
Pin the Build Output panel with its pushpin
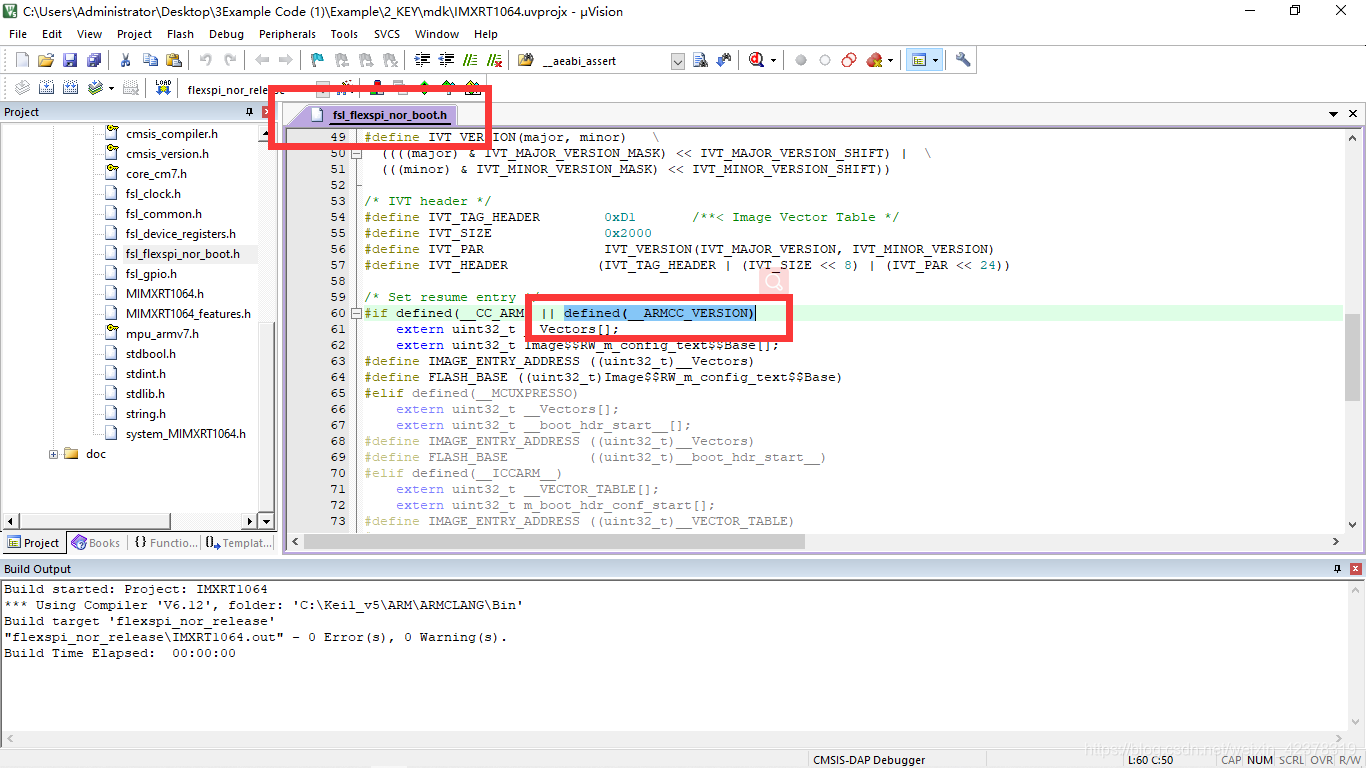pyautogui.click(x=1339, y=568)
